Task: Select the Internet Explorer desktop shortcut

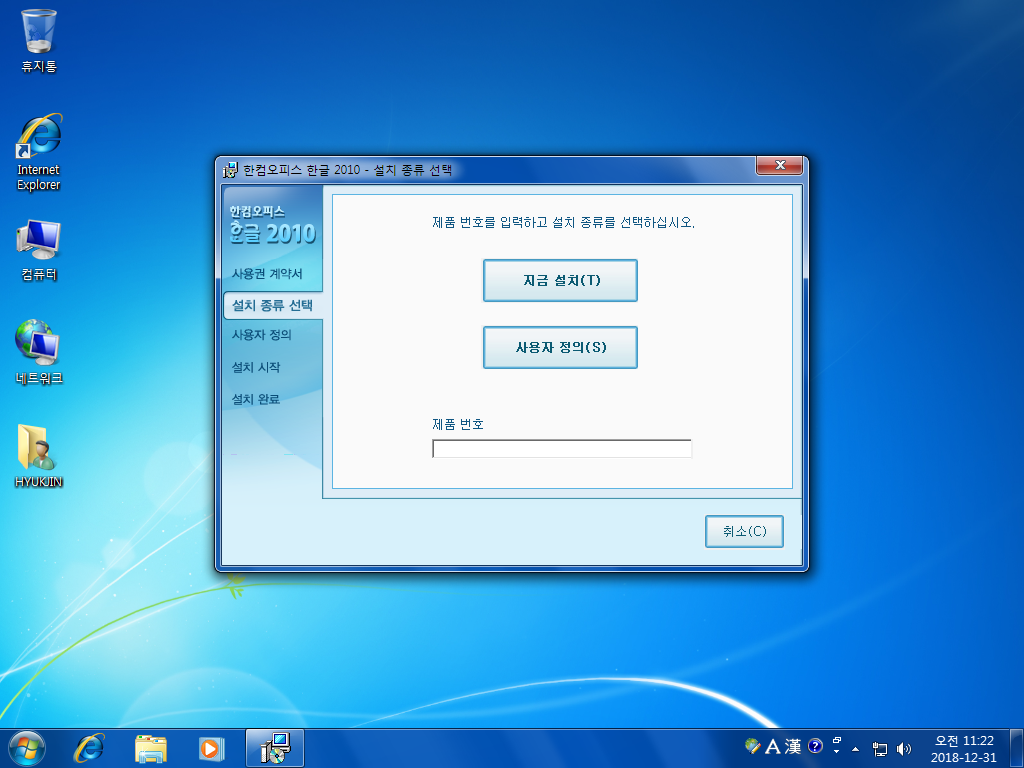Action: pyautogui.click(x=39, y=153)
